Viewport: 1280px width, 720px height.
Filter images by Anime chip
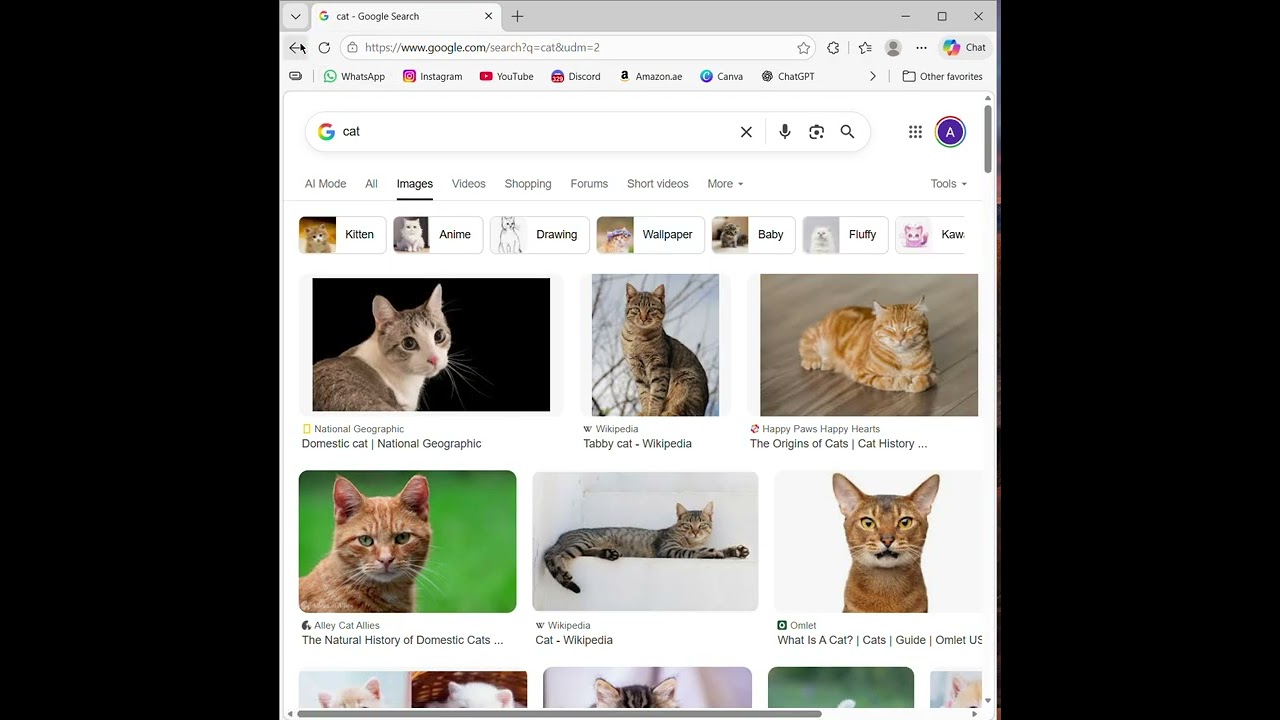point(438,235)
